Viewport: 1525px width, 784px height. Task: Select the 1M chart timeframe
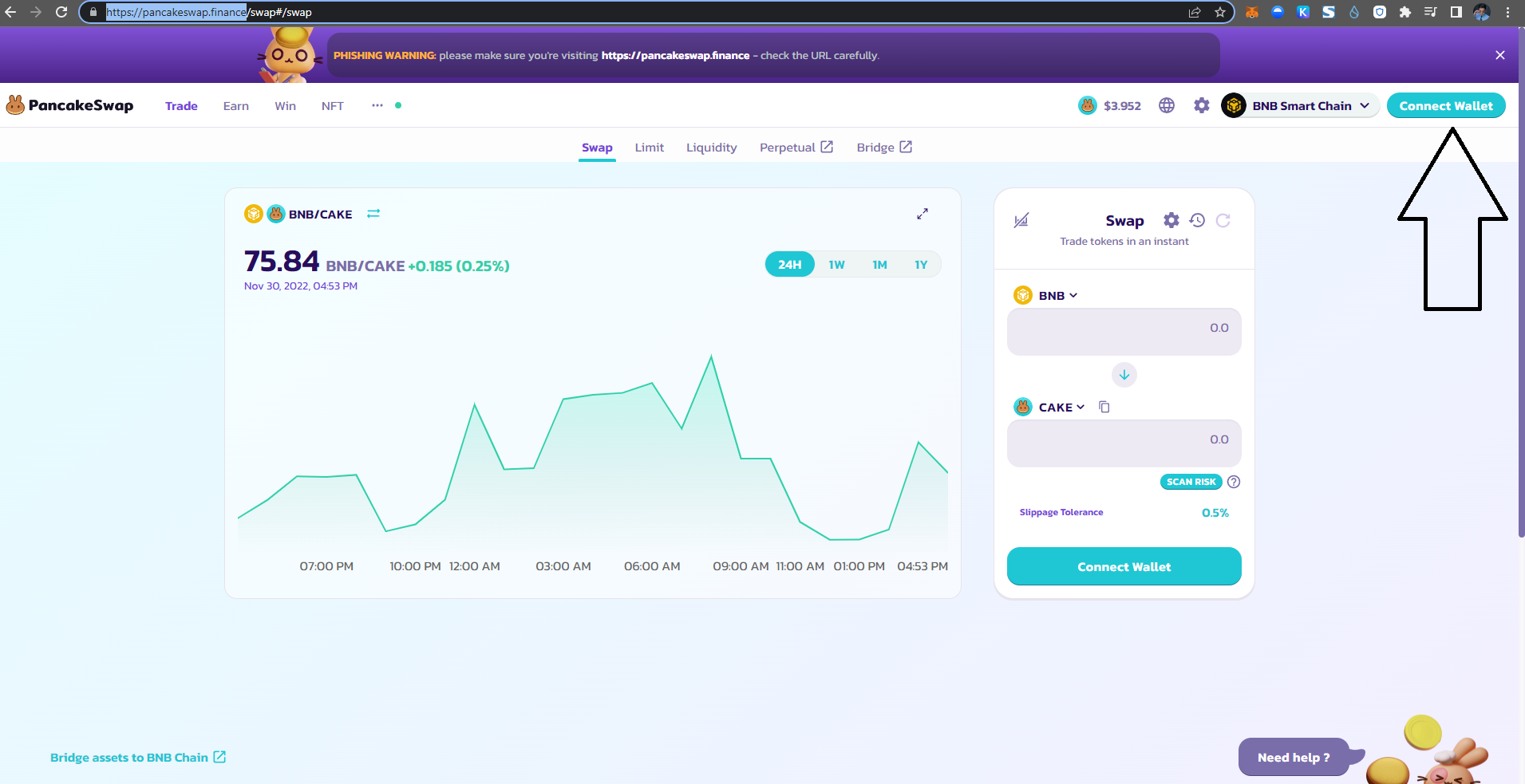pyautogui.click(x=879, y=265)
